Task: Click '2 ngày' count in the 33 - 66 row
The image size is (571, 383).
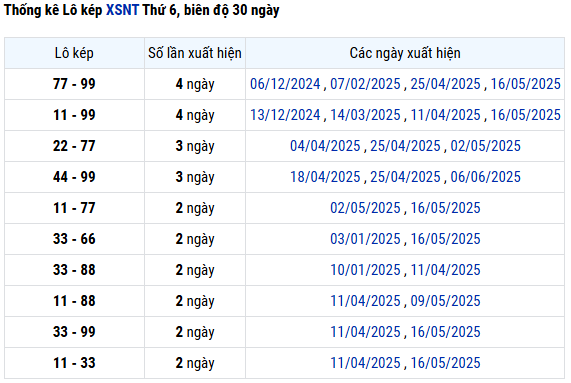Action: 195,239
